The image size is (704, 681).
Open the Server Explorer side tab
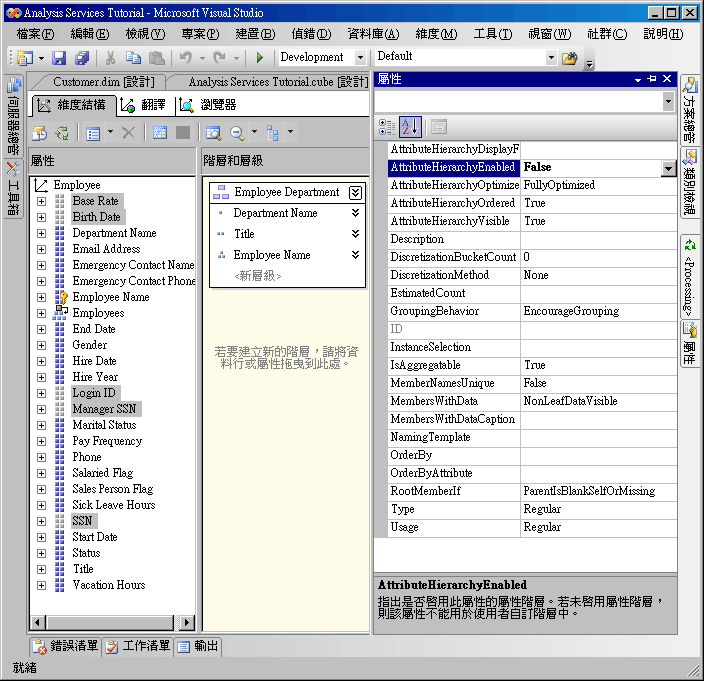point(13,115)
